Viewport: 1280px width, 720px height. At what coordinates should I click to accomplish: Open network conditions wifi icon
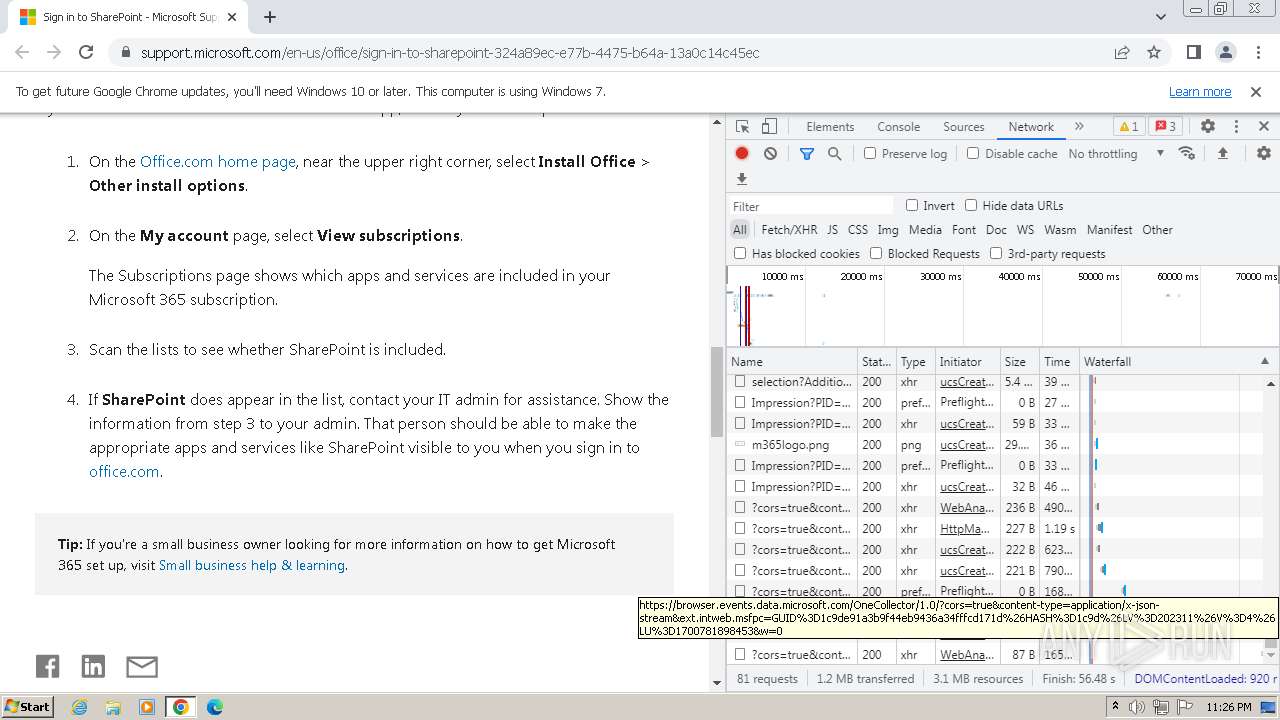(1187, 153)
